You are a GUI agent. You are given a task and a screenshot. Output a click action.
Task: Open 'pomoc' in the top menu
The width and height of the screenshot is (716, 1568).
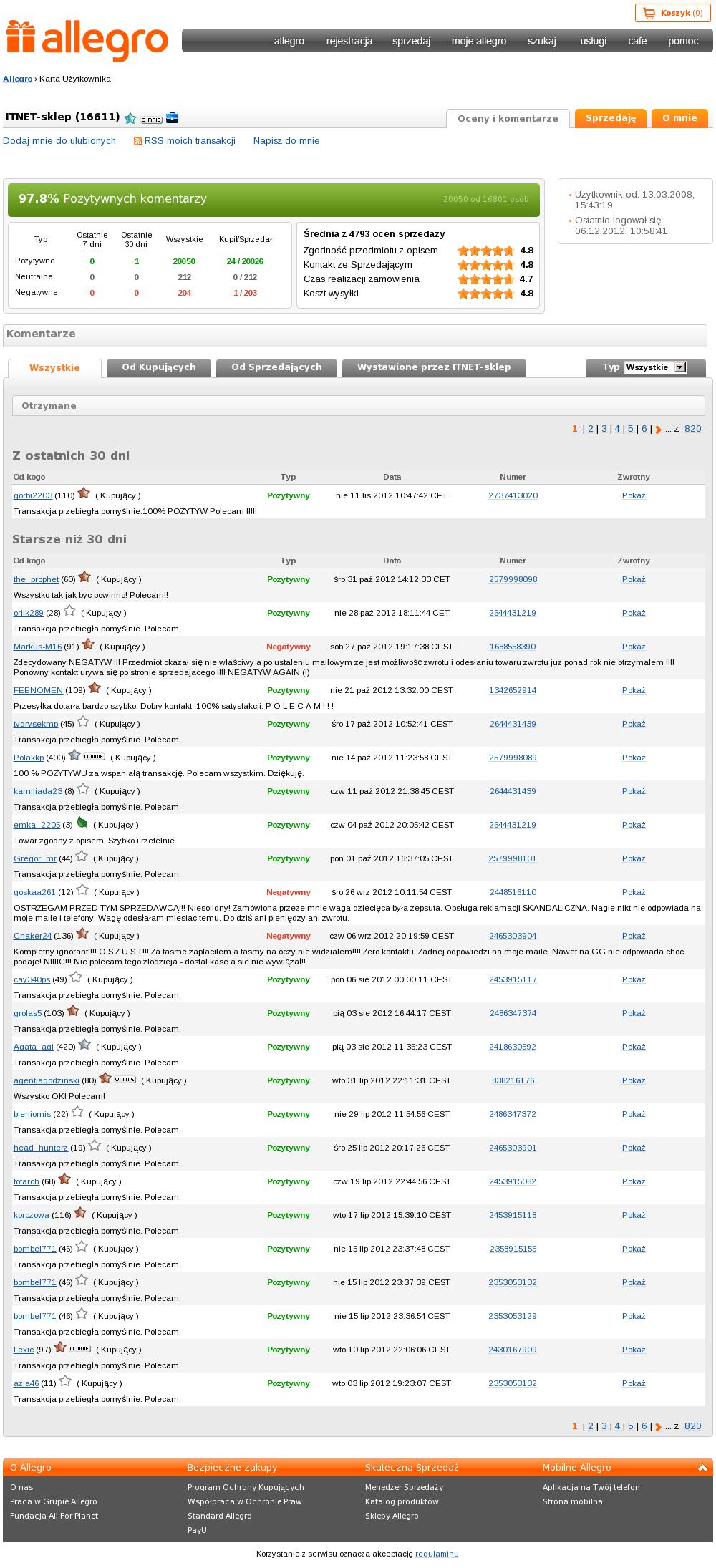coord(683,41)
